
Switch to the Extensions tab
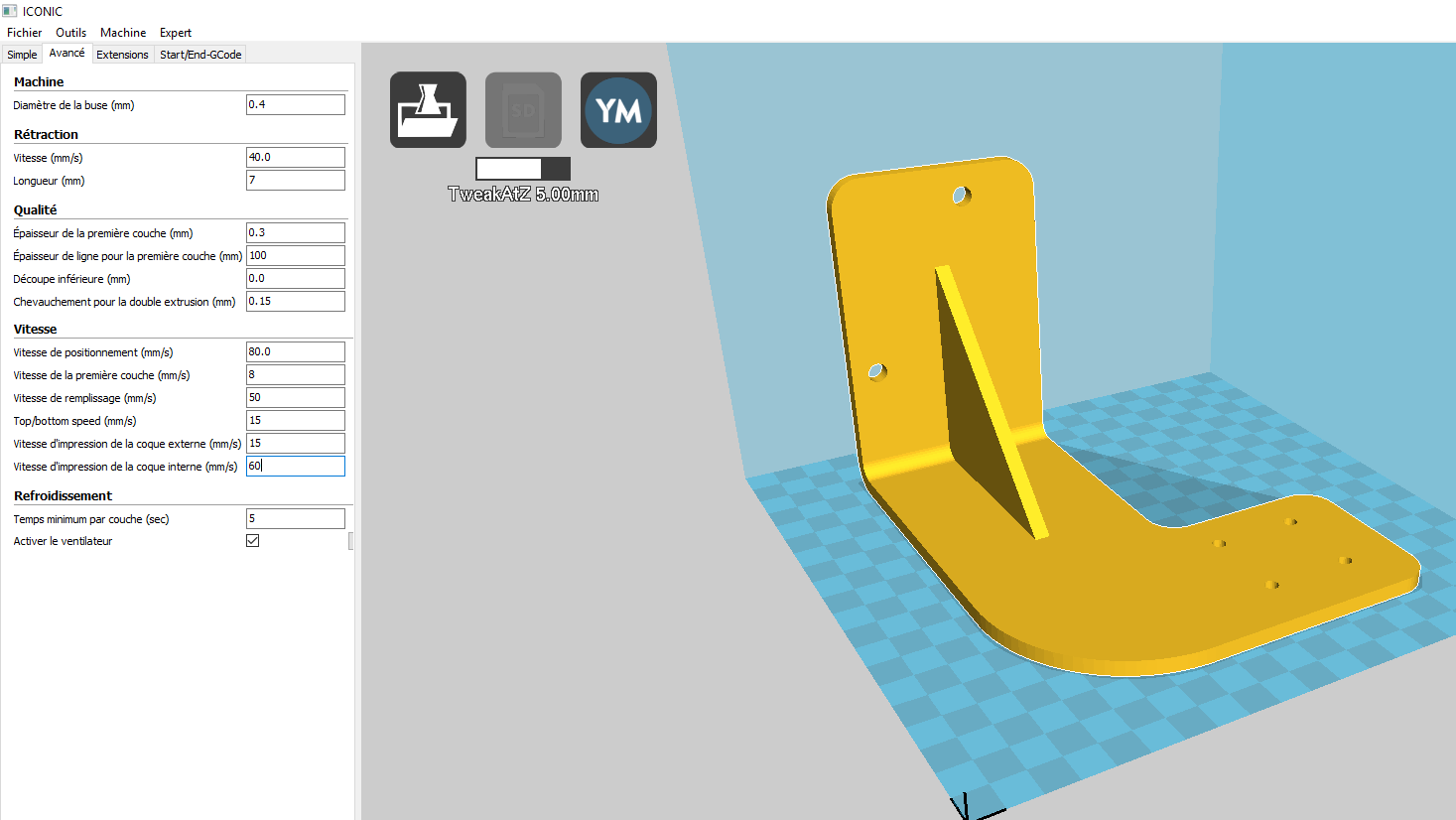[x=122, y=55]
